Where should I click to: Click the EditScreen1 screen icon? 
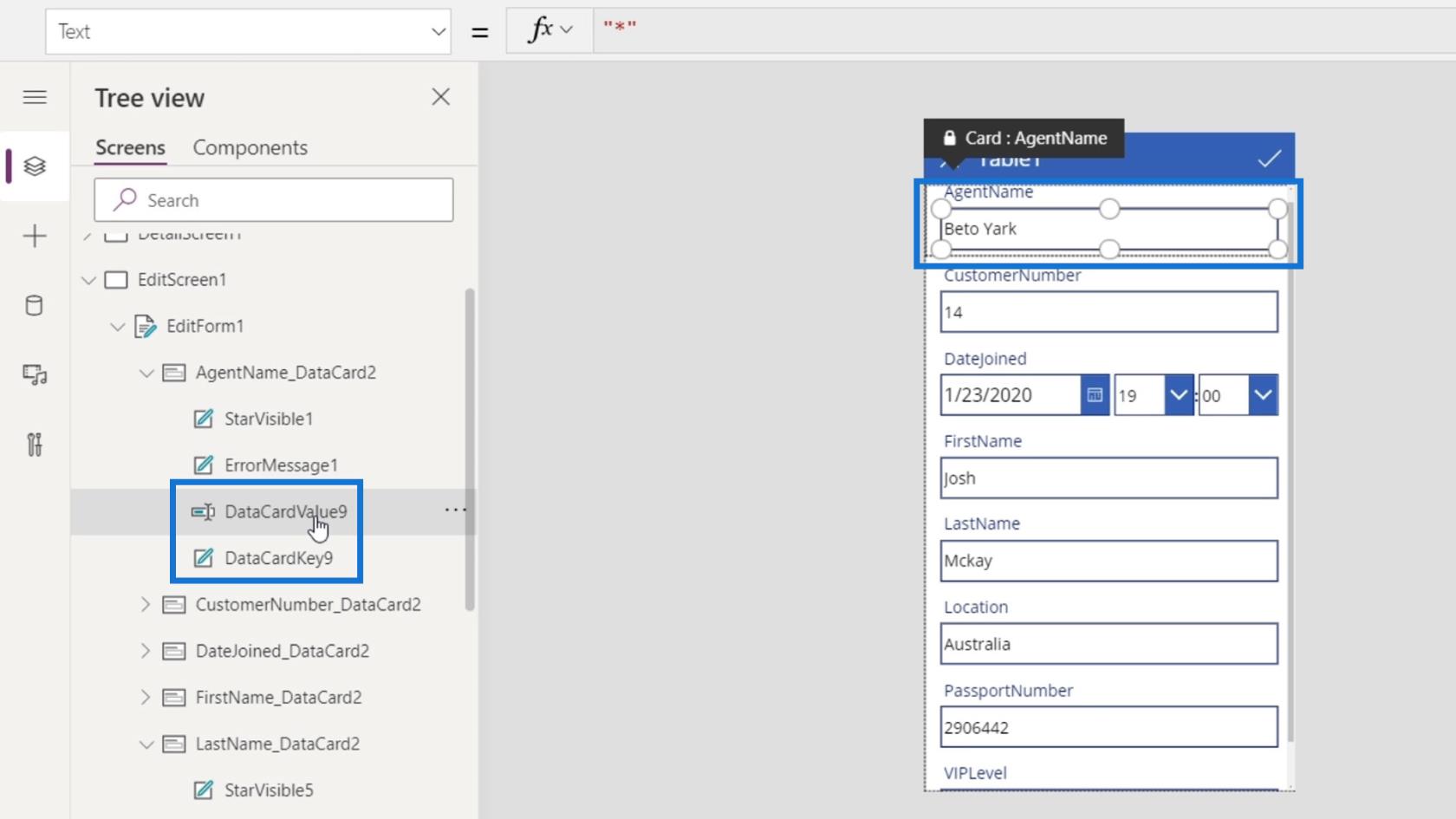(115, 280)
